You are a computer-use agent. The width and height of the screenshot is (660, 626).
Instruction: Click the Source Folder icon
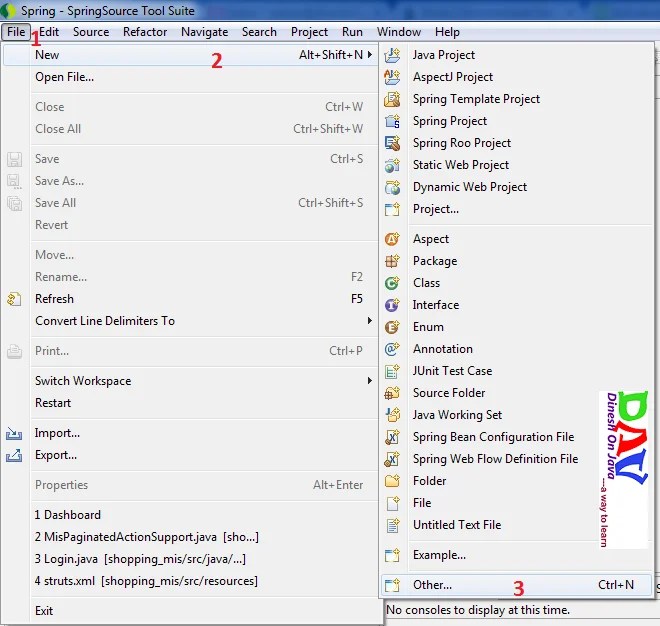point(392,393)
